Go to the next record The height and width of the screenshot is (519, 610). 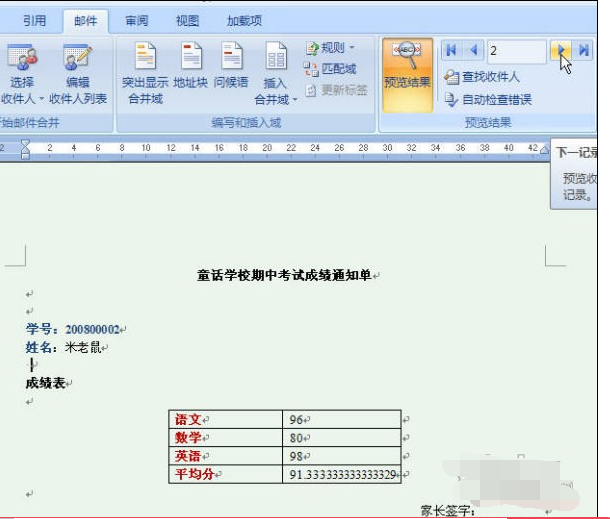(x=561, y=50)
